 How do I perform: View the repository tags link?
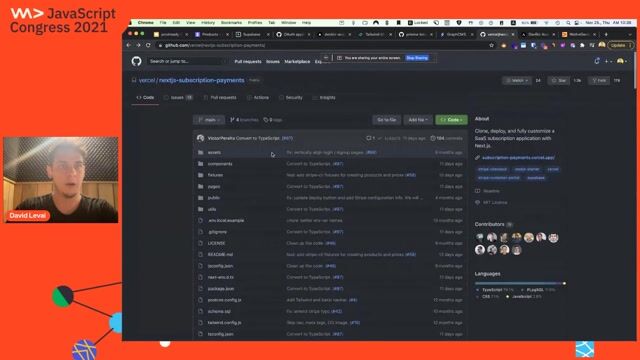click(273, 120)
